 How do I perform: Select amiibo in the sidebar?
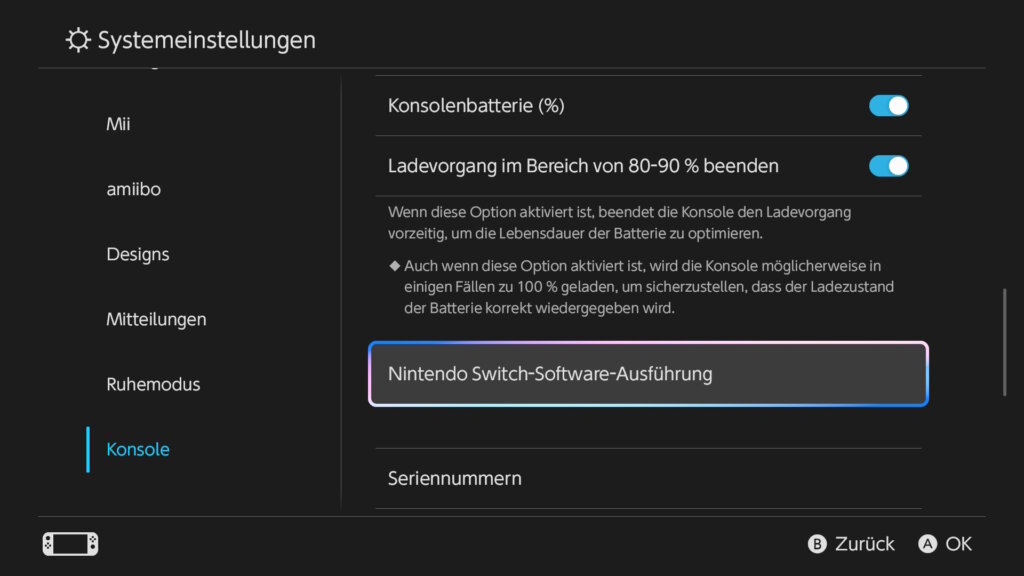point(131,189)
